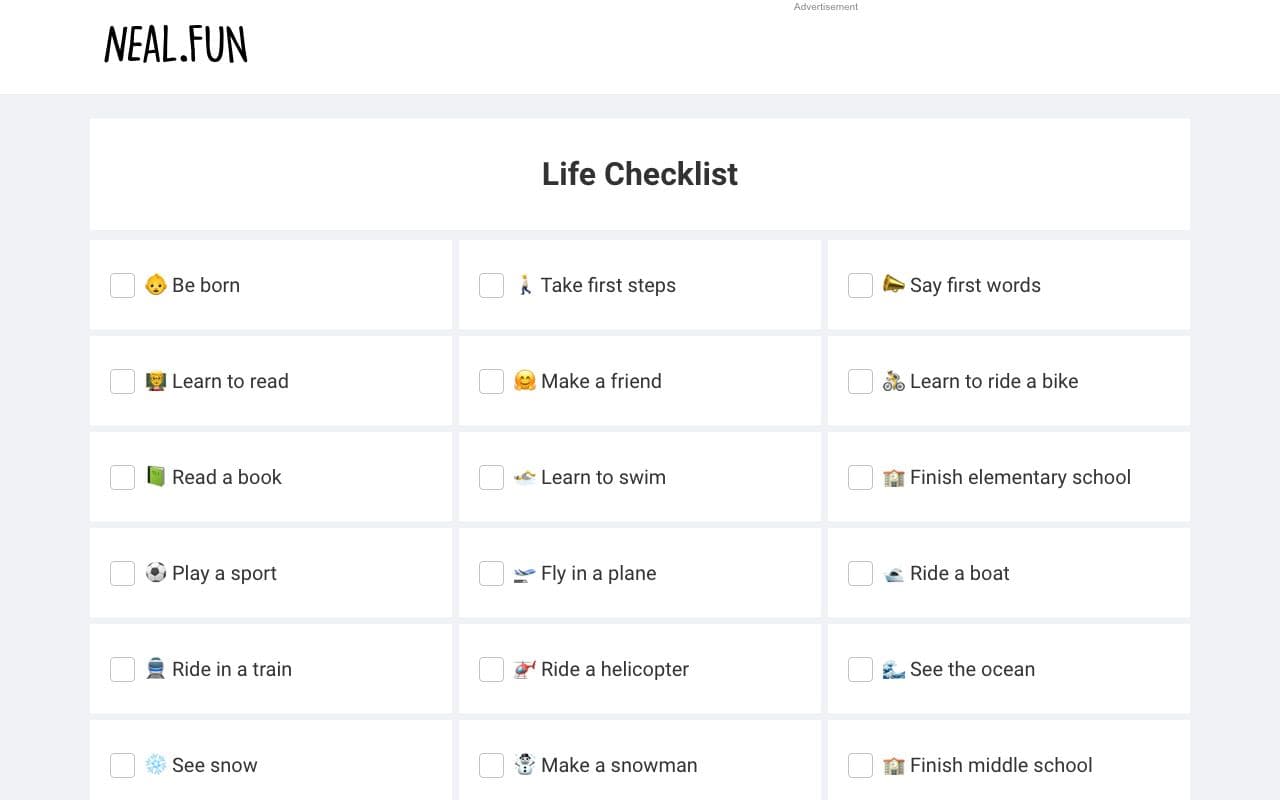Click the airplane emoji beside Fly in a plane
The image size is (1280, 800).
pos(524,573)
